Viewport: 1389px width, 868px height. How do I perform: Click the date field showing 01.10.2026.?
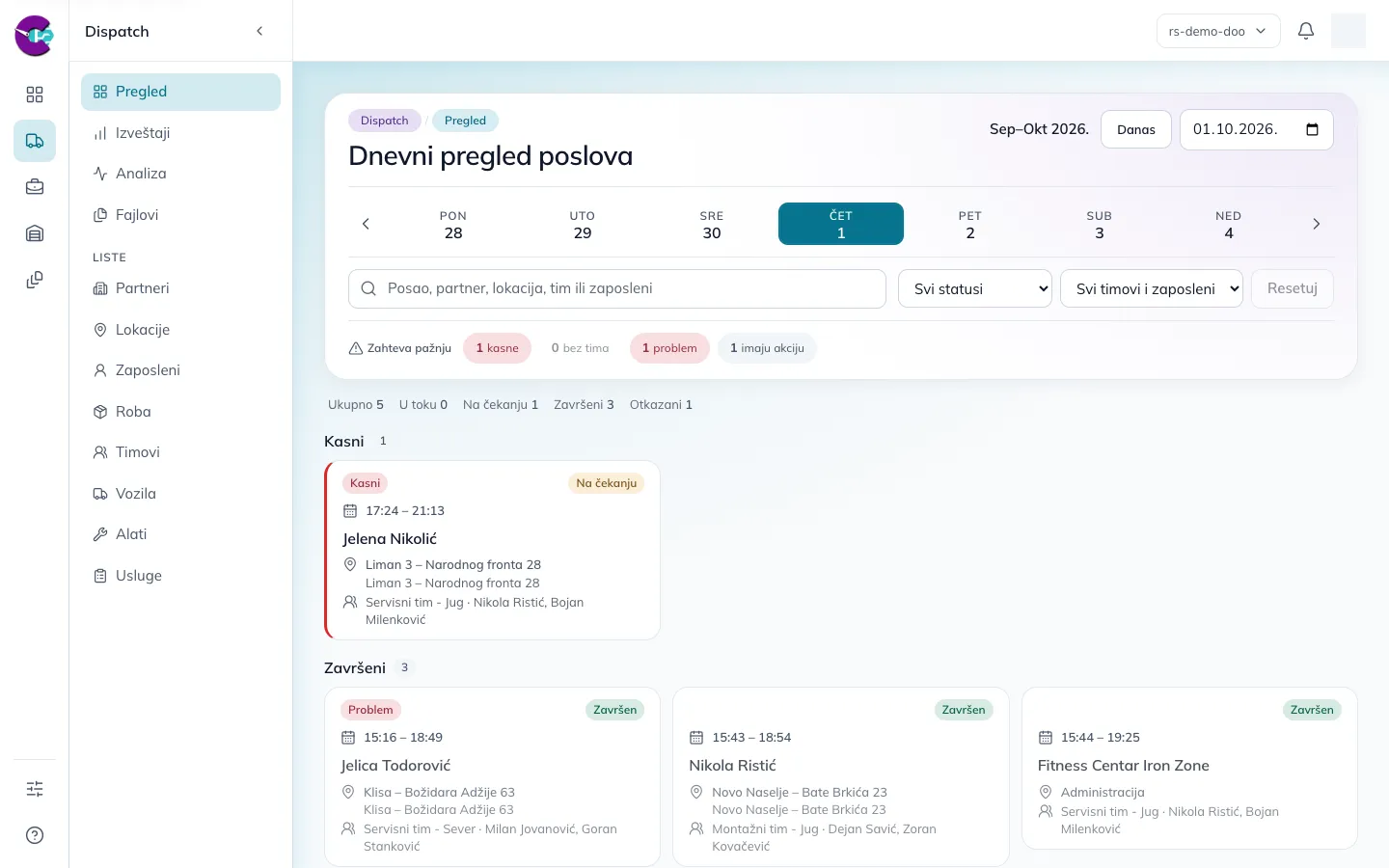coord(1256,129)
